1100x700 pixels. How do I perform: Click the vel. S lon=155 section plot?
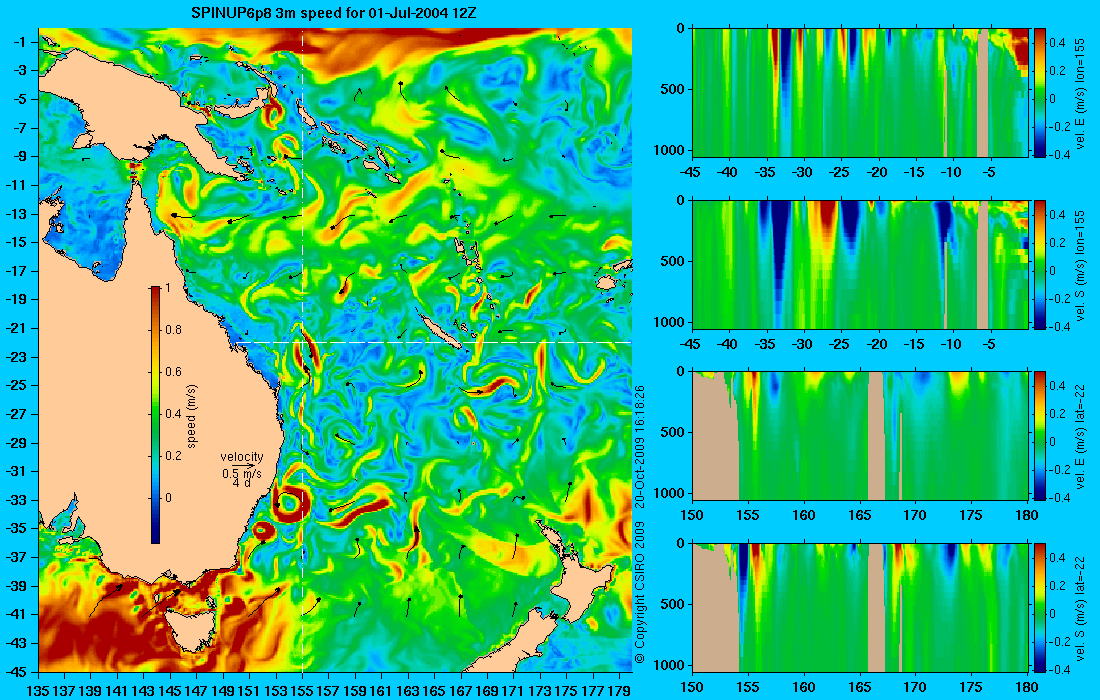(860, 264)
